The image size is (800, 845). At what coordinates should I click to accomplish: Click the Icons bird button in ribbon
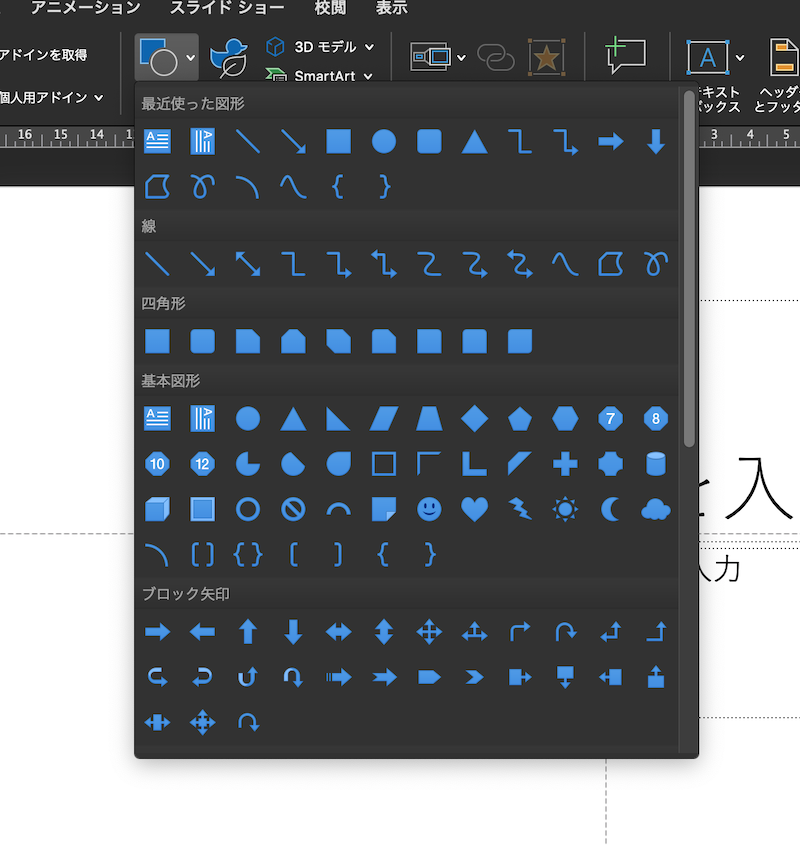229,57
